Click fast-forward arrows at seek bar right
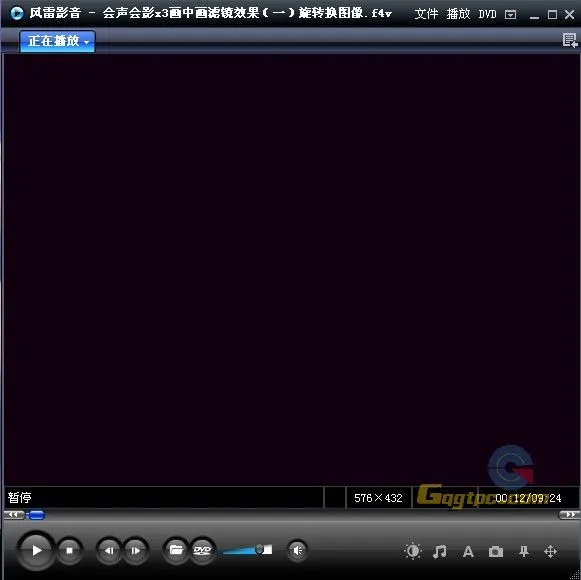This screenshot has width=581, height=580. pyautogui.click(x=569, y=514)
